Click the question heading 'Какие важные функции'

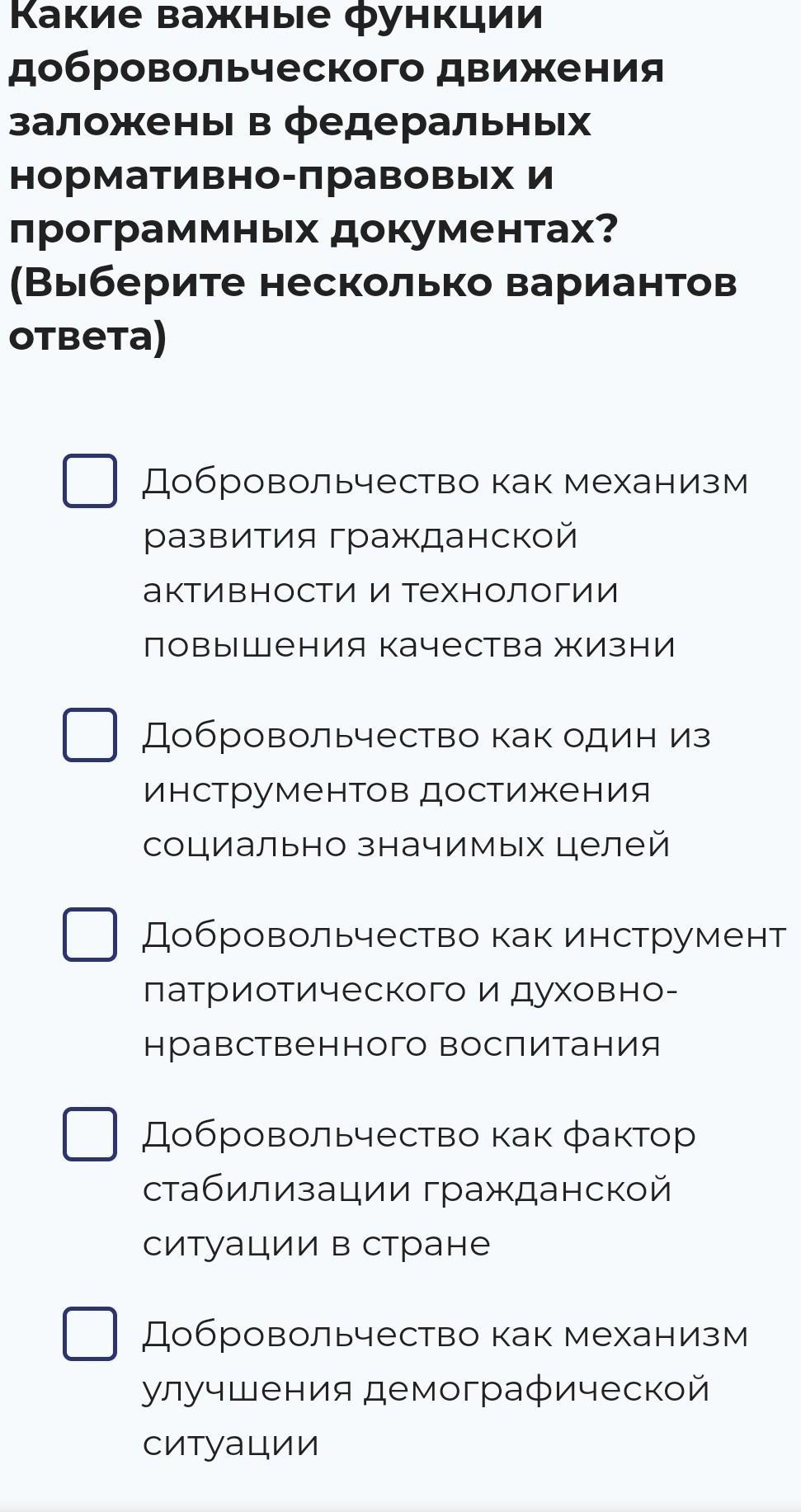[x=276, y=16]
